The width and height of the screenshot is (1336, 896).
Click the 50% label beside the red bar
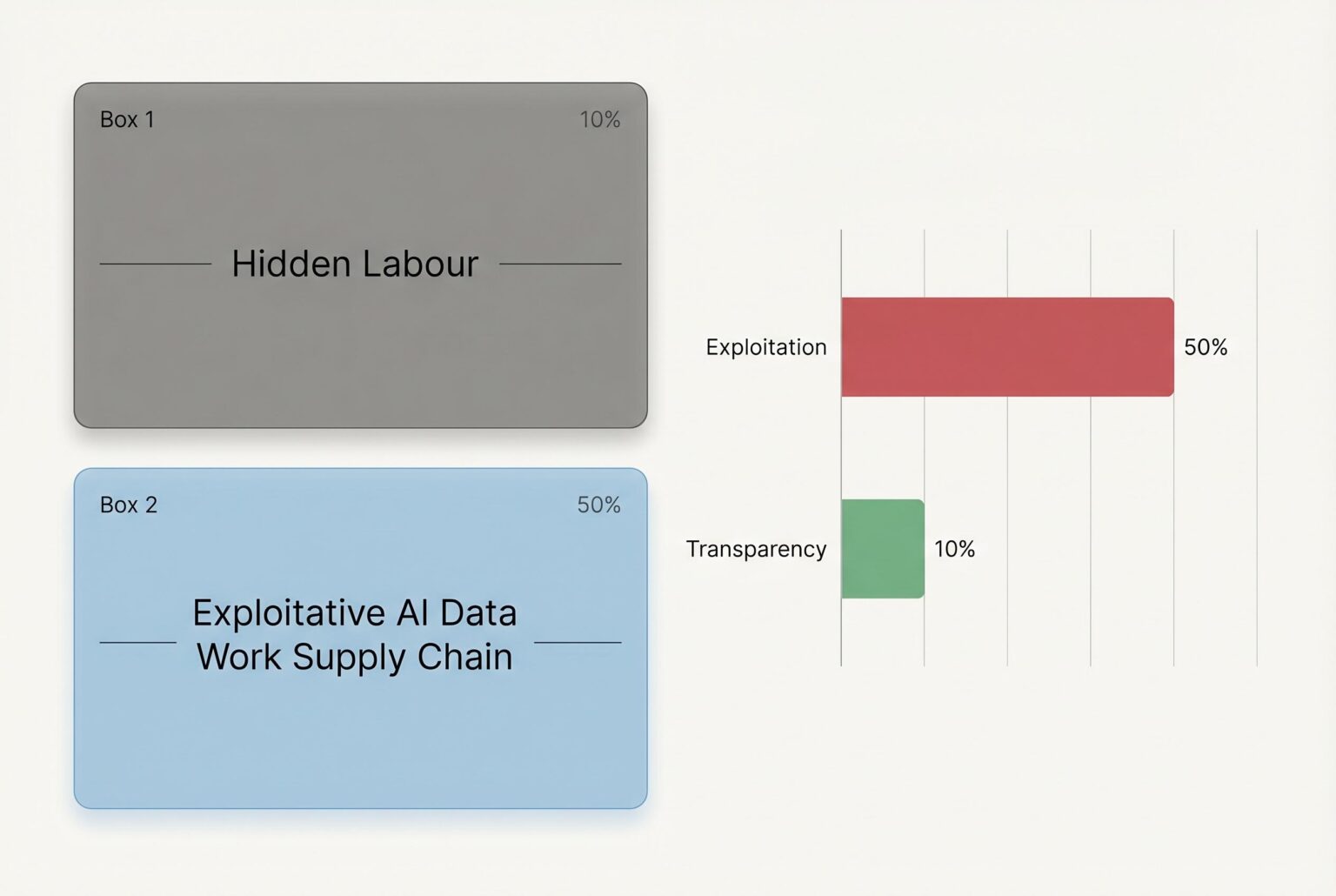coord(1206,347)
